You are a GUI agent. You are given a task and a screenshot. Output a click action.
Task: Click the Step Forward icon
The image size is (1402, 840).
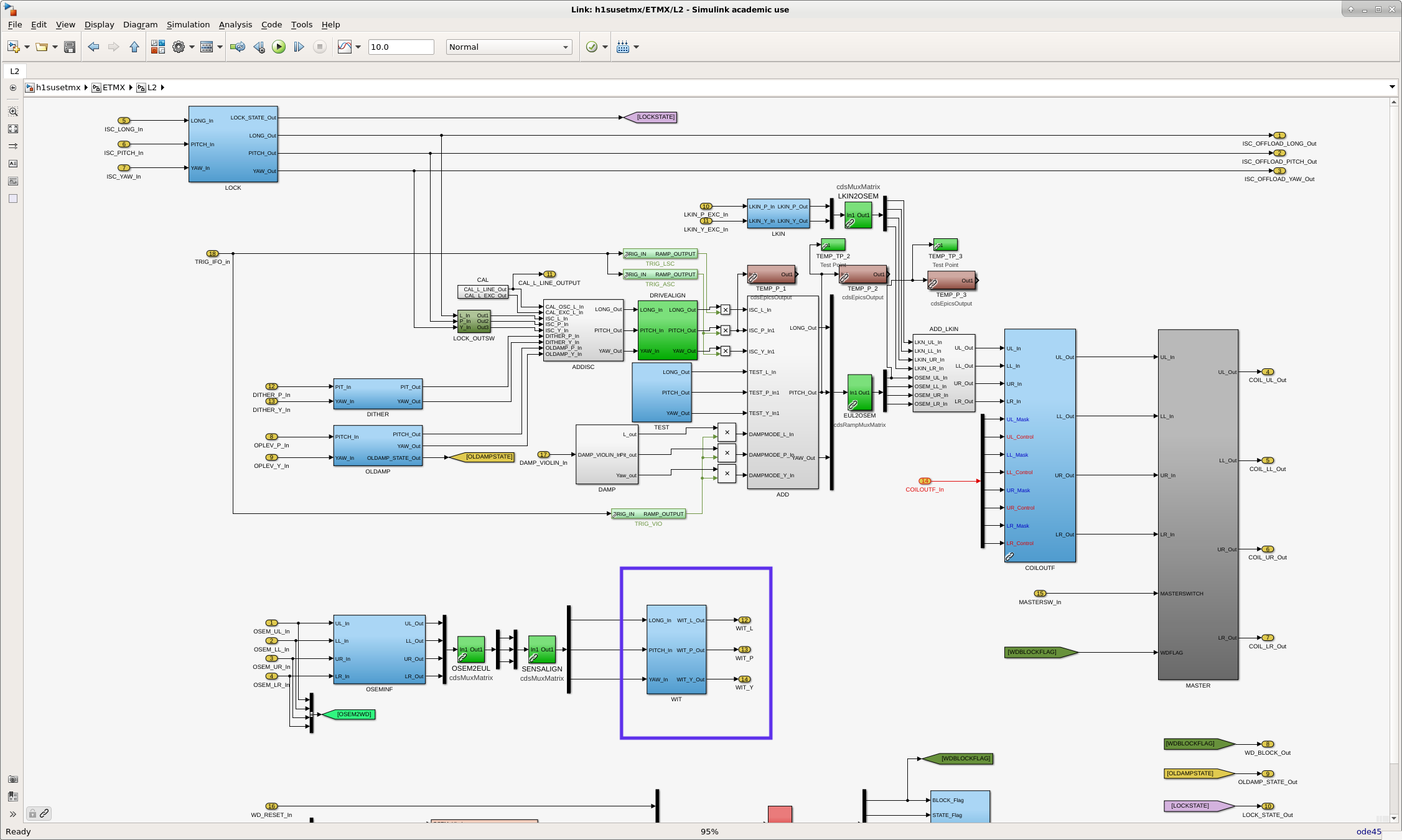pyautogui.click(x=299, y=47)
